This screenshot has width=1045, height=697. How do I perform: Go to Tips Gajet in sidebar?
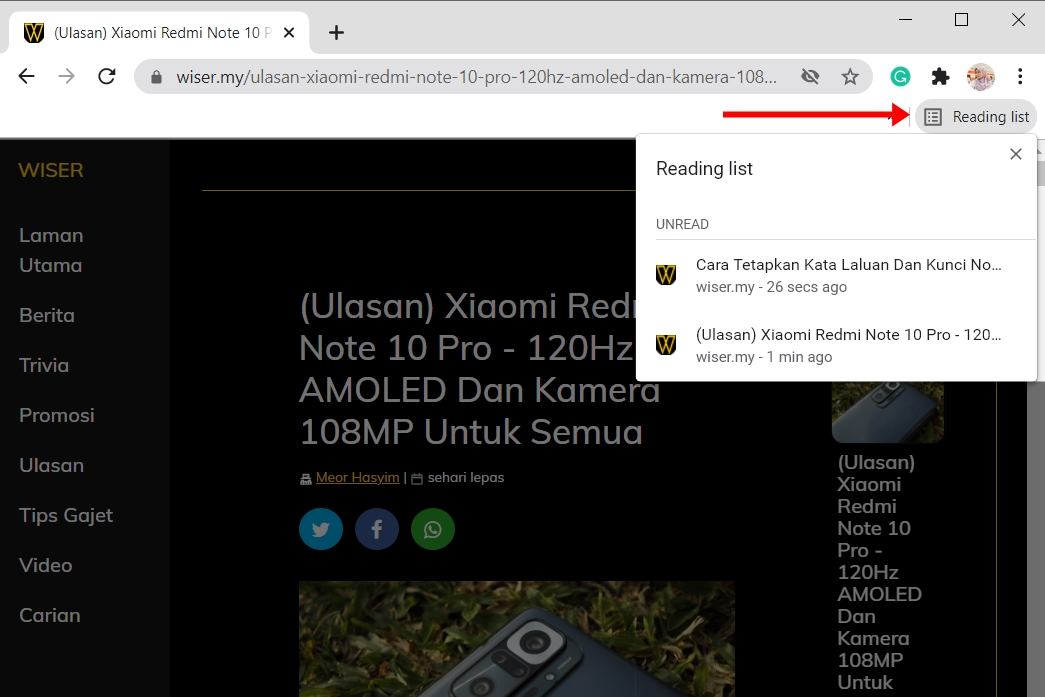tap(66, 515)
